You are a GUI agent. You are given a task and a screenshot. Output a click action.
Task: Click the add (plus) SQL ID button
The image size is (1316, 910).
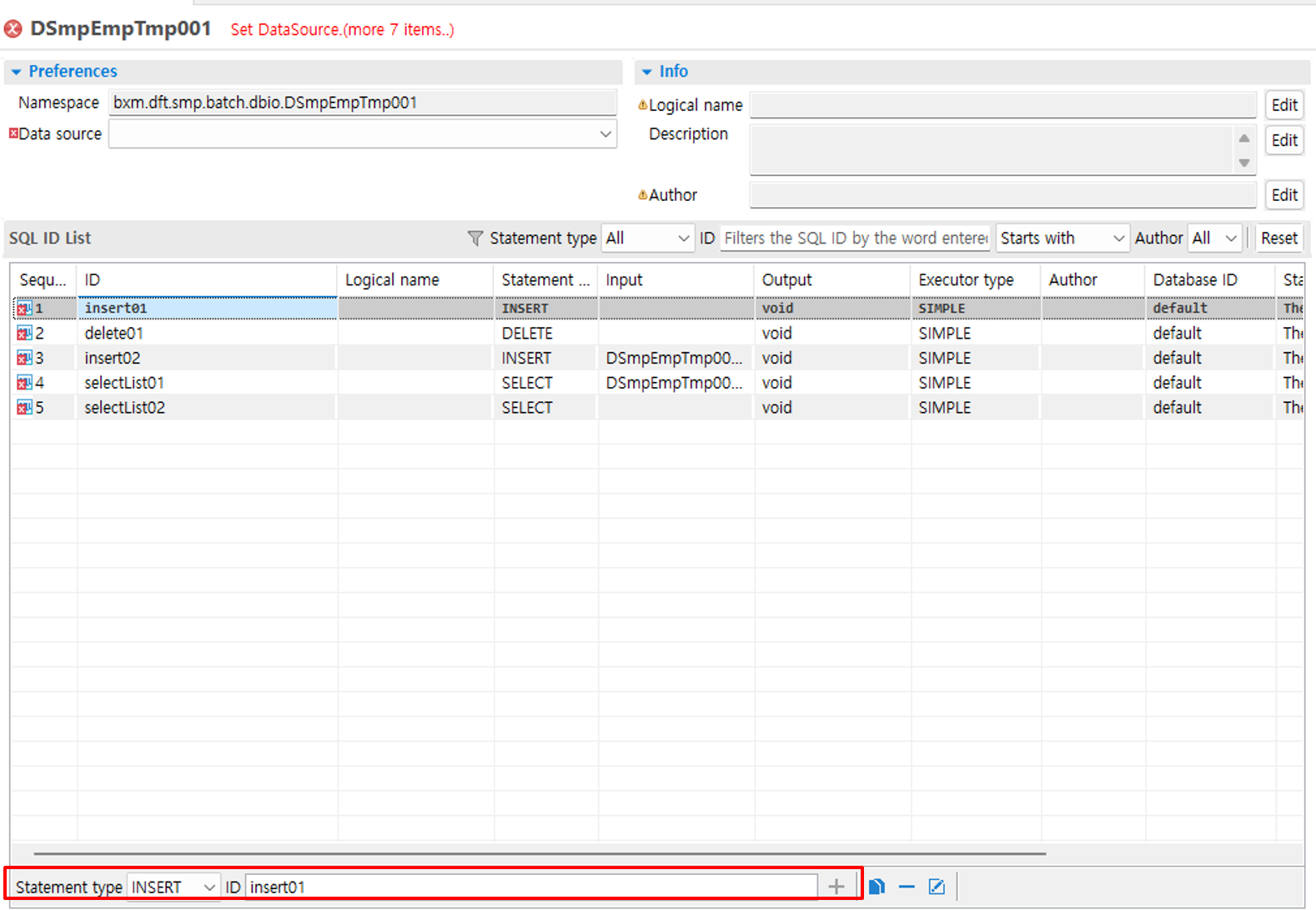(x=836, y=887)
